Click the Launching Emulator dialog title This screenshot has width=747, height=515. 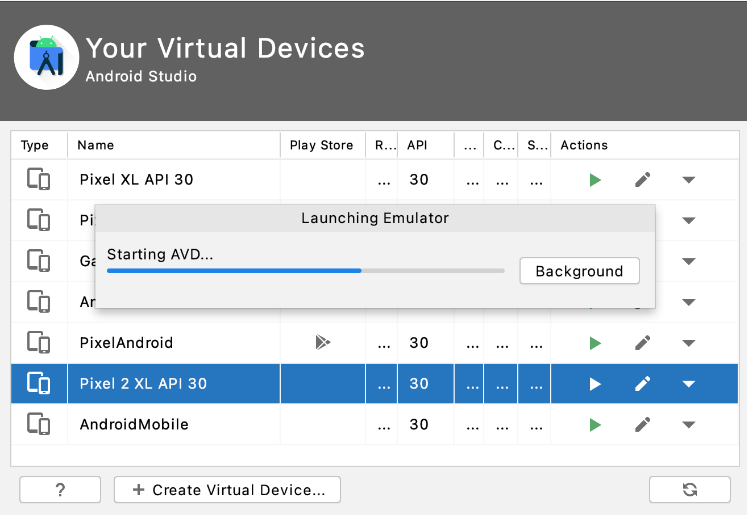375,218
